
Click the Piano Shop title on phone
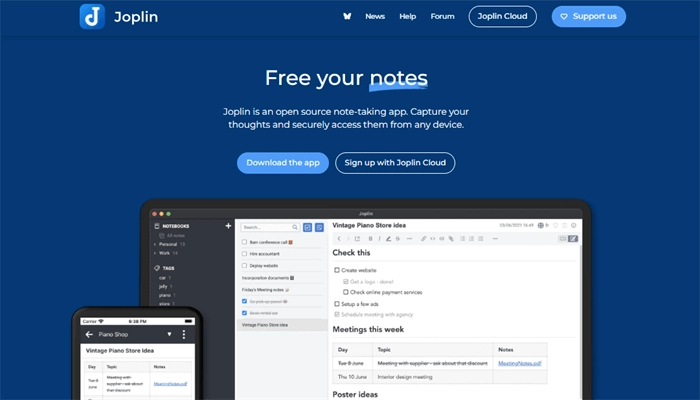[113, 334]
